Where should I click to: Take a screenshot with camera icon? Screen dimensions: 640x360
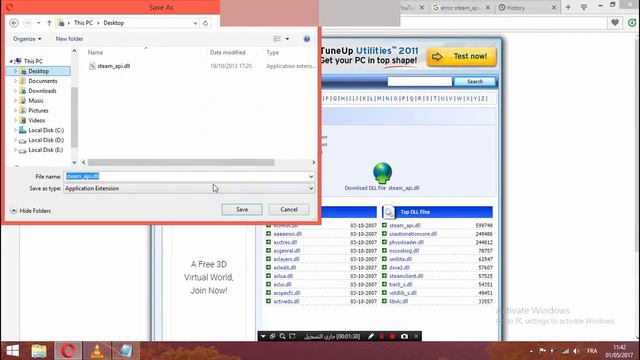[404, 336]
